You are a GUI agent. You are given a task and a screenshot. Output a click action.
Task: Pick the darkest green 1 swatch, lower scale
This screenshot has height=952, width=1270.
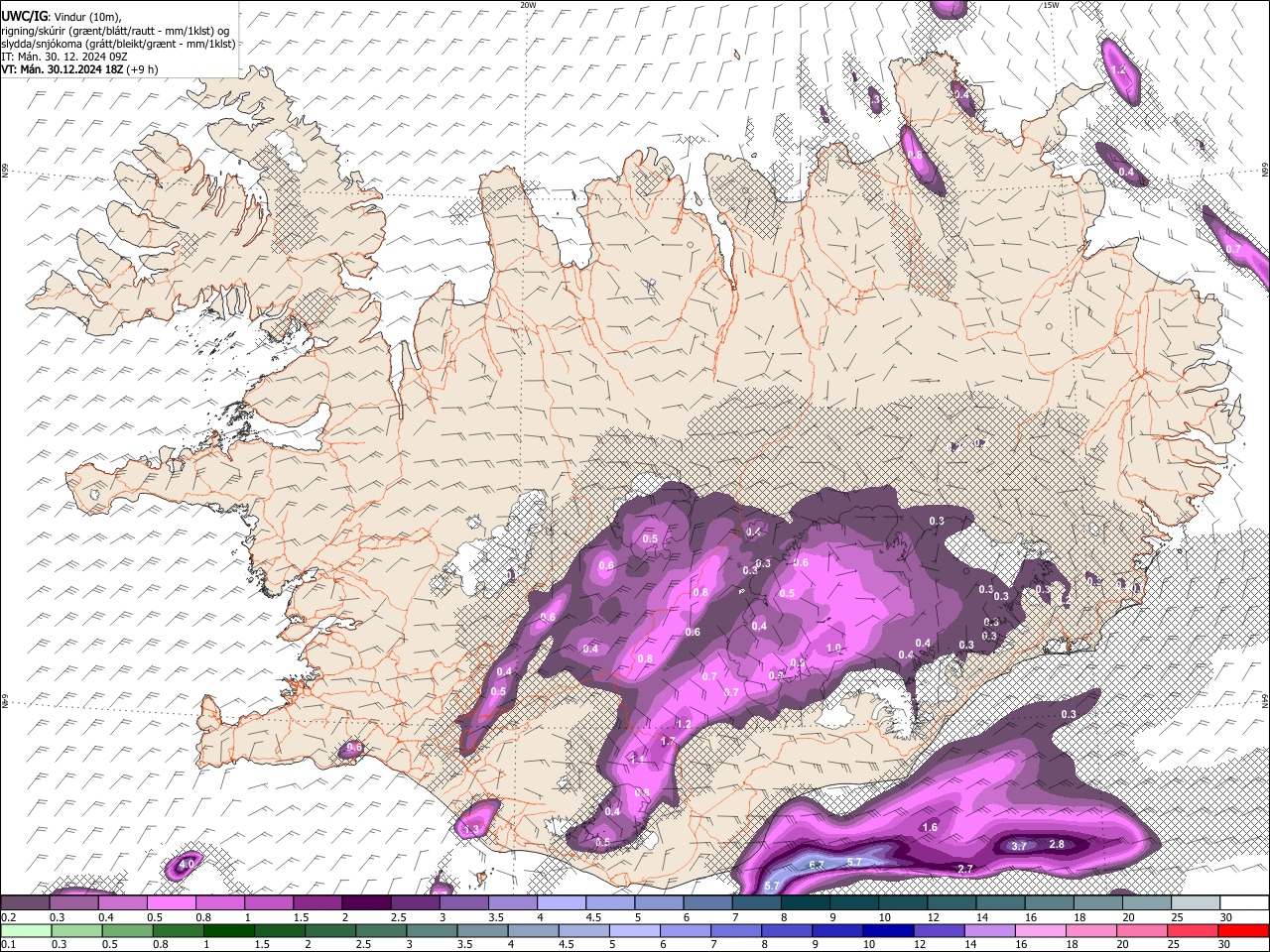coord(229,930)
